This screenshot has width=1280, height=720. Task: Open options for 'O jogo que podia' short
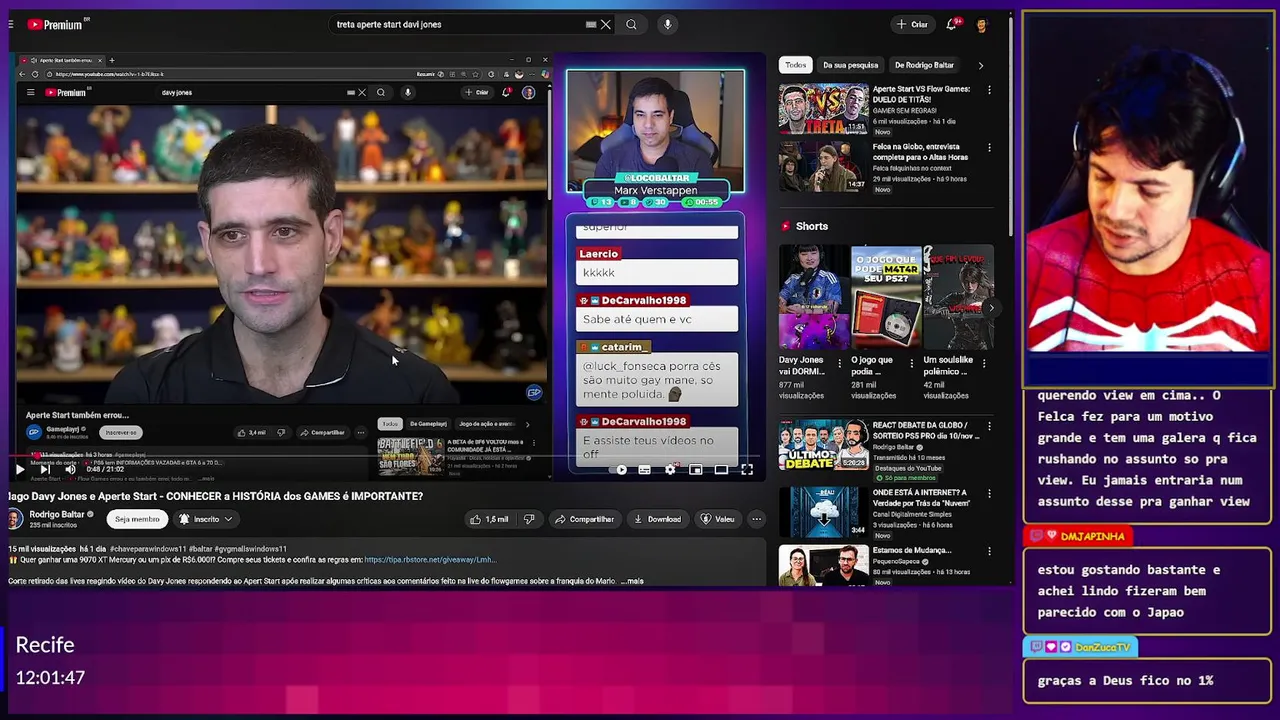[x=911, y=364]
